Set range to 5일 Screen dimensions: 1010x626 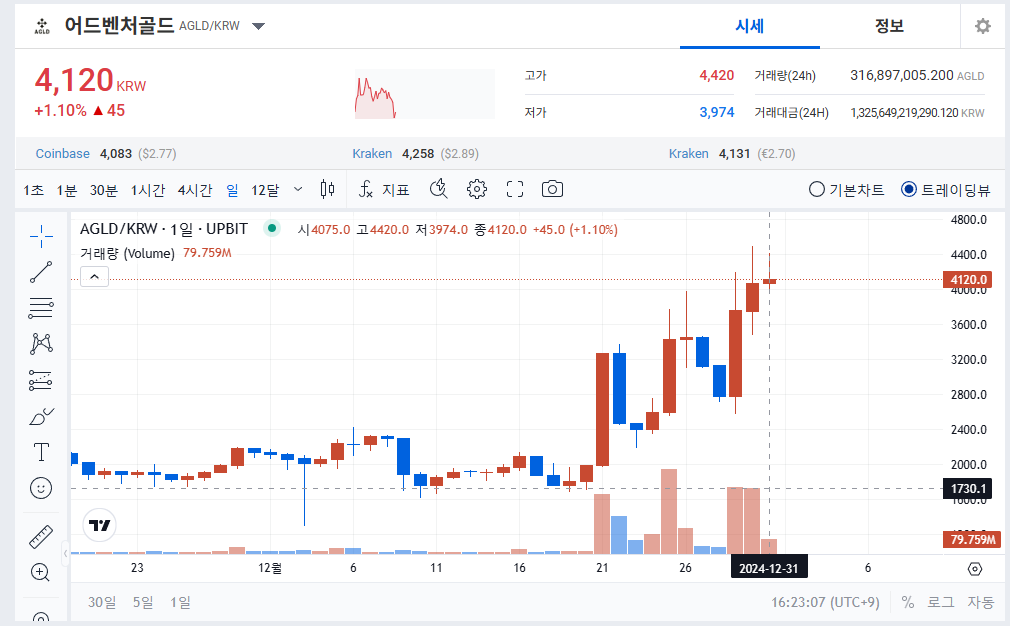tap(143, 602)
